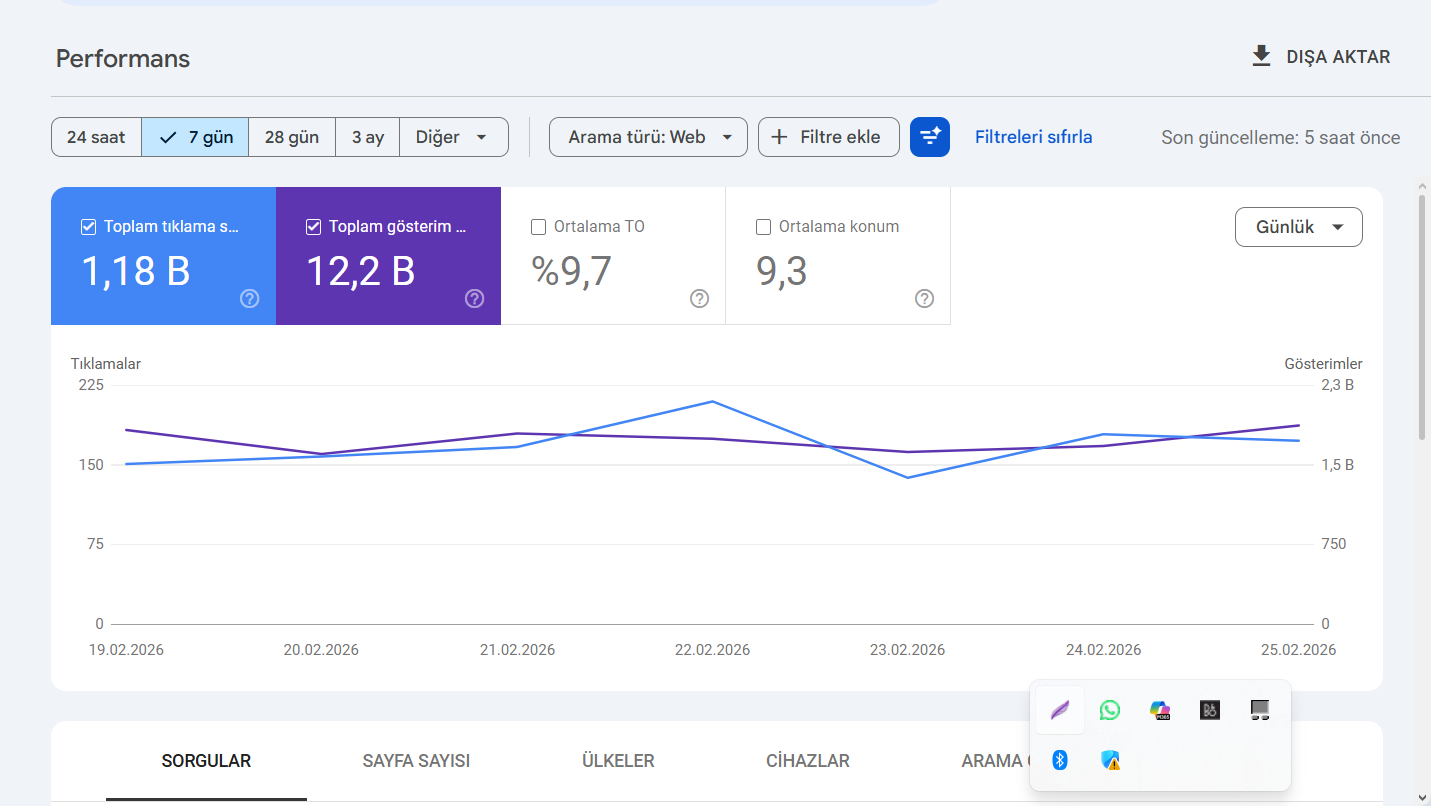Switch to the CİHAZLAR tab
Screen dimensions: 1431x806
[807, 761]
